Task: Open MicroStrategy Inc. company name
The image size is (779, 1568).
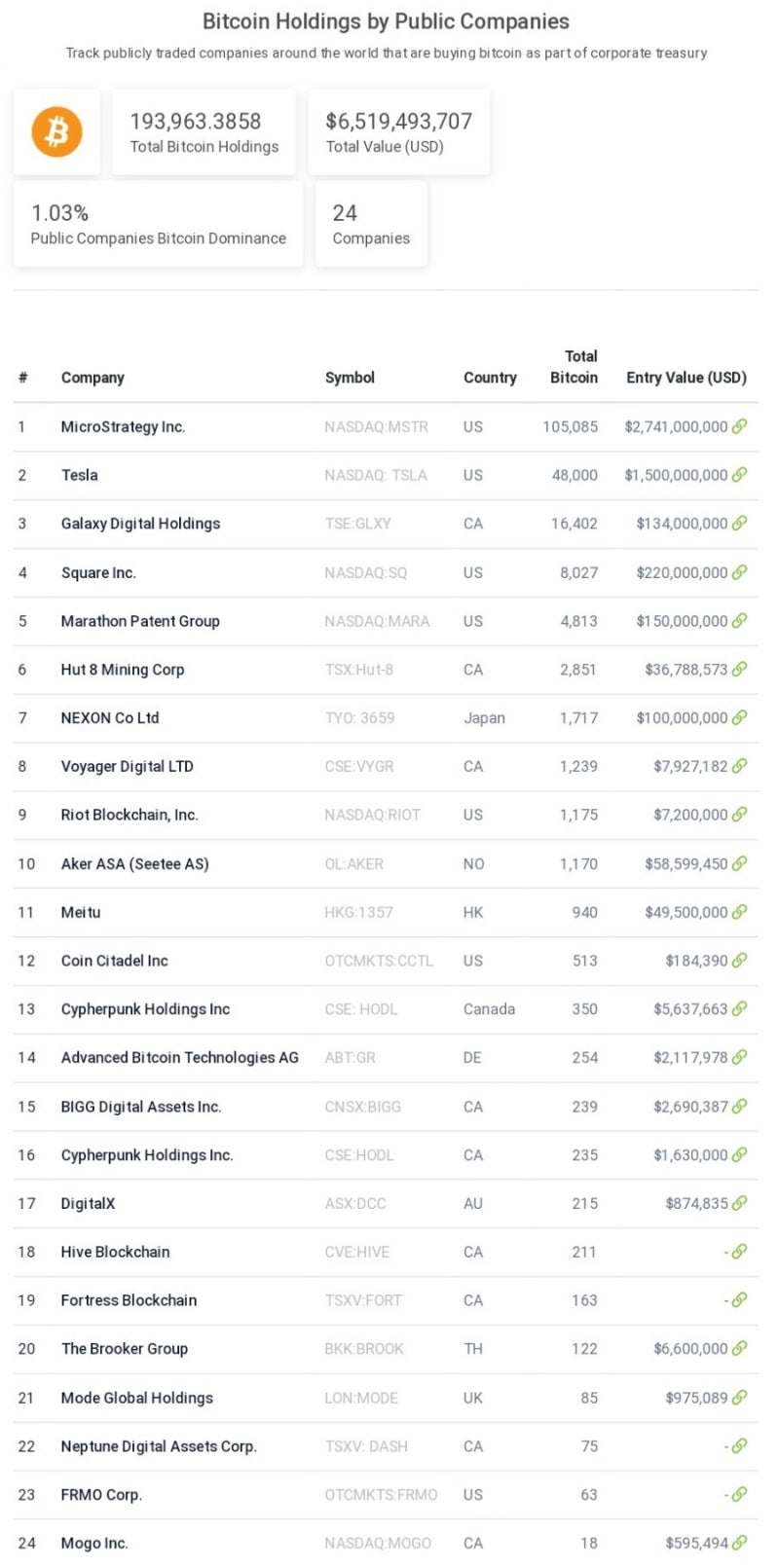Action: click(x=123, y=426)
